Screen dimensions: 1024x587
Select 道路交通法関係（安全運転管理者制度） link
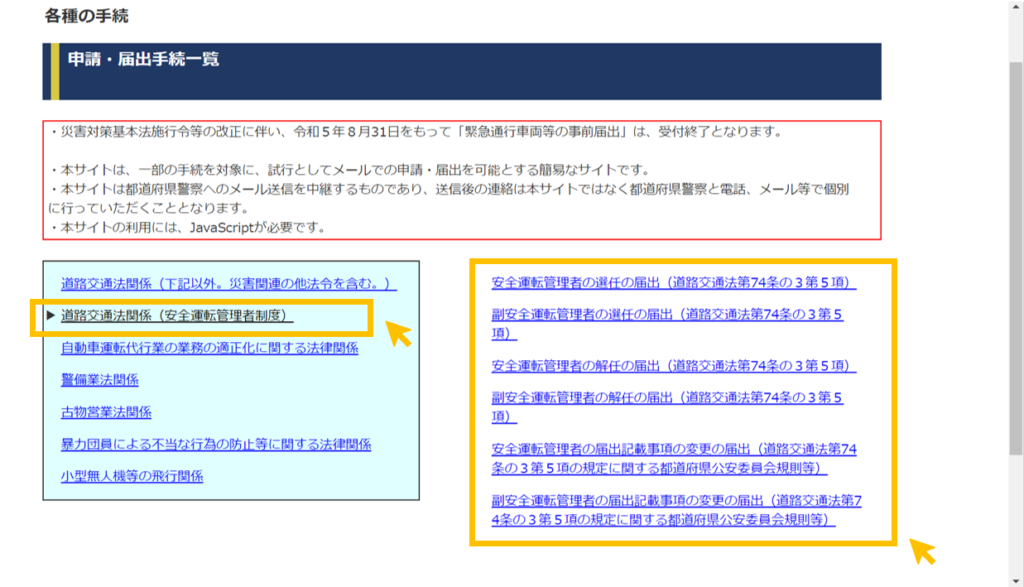pos(176,315)
